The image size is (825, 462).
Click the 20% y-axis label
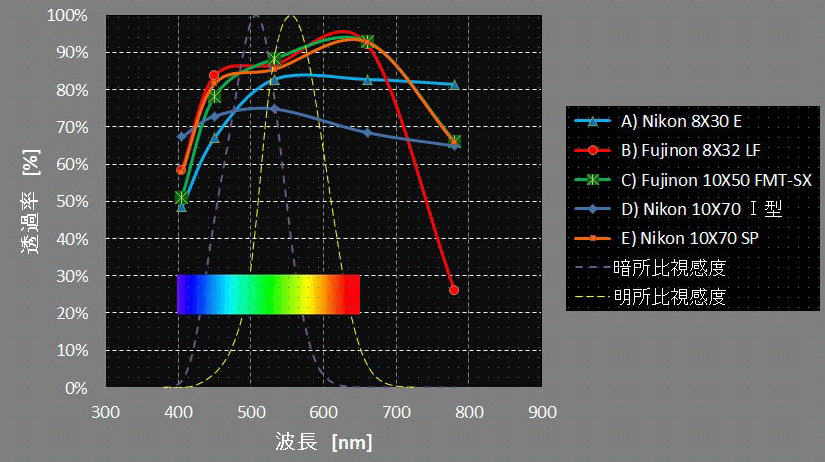[72, 313]
